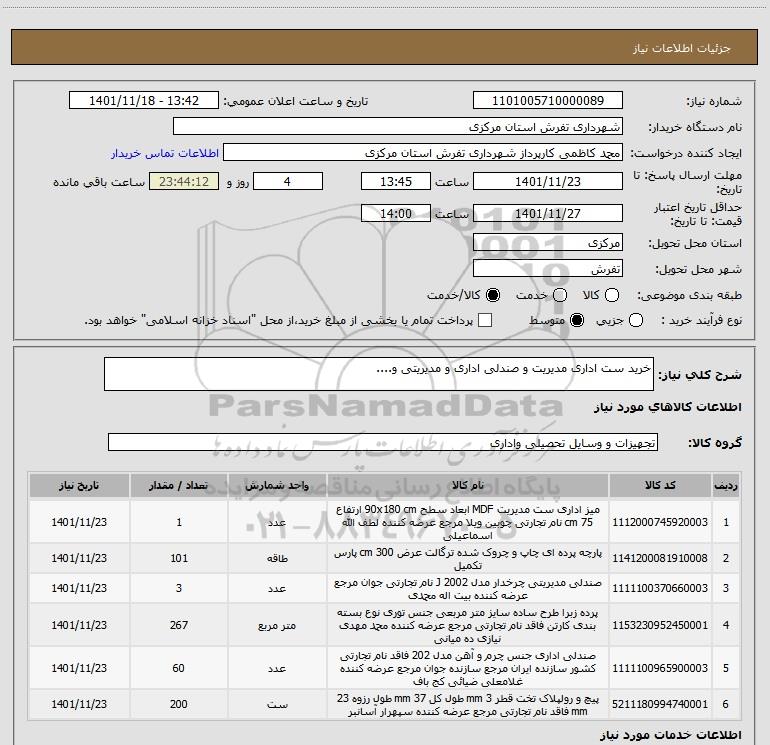
Task: Click product code 5211180994740001
Action: 660,704
